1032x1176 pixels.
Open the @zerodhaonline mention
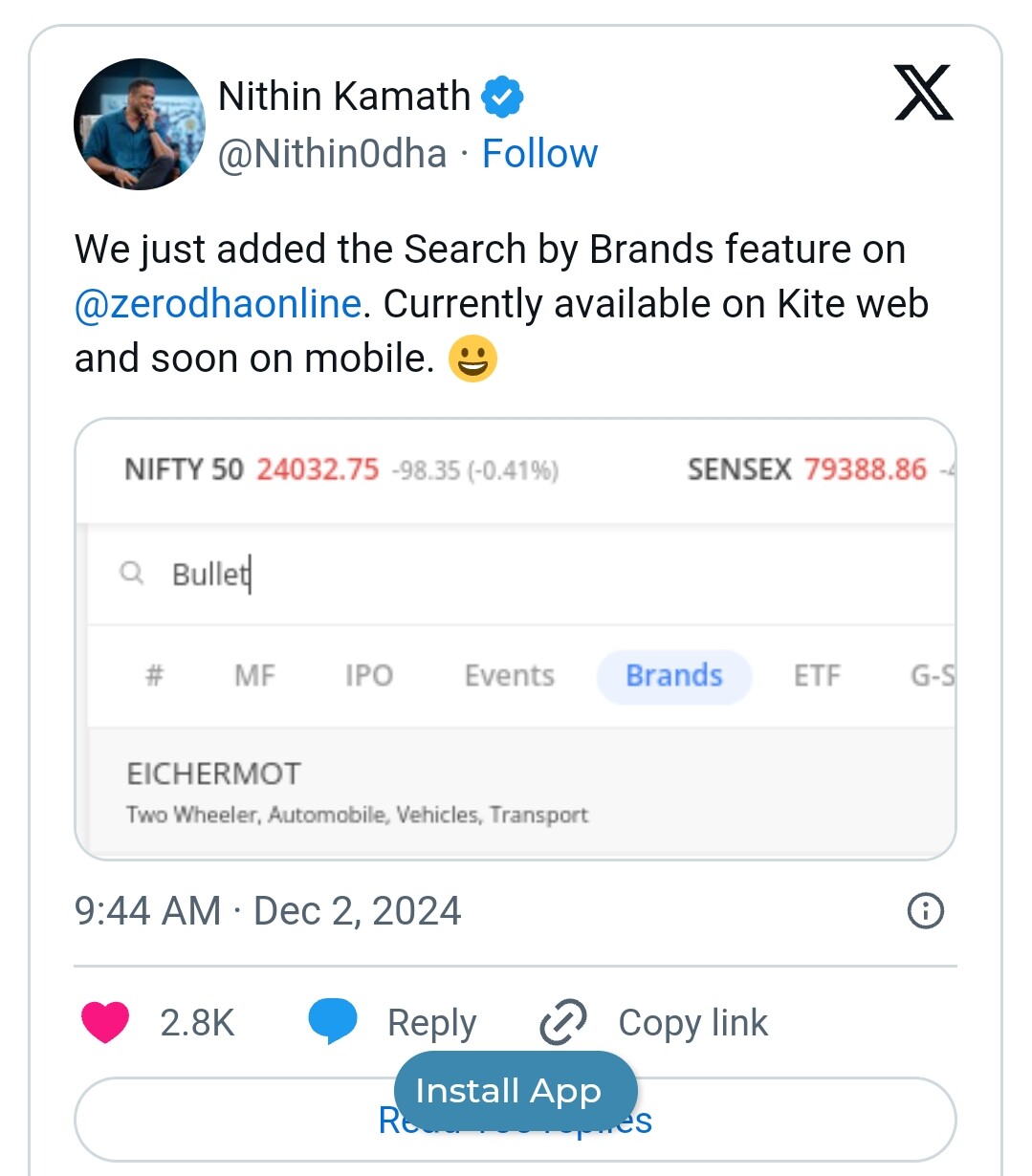click(x=218, y=304)
